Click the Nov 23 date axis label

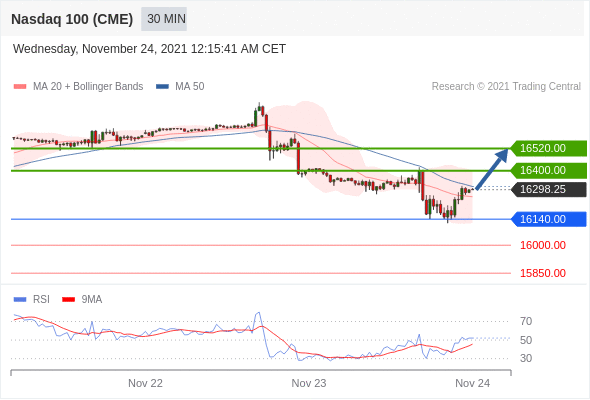tap(309, 383)
